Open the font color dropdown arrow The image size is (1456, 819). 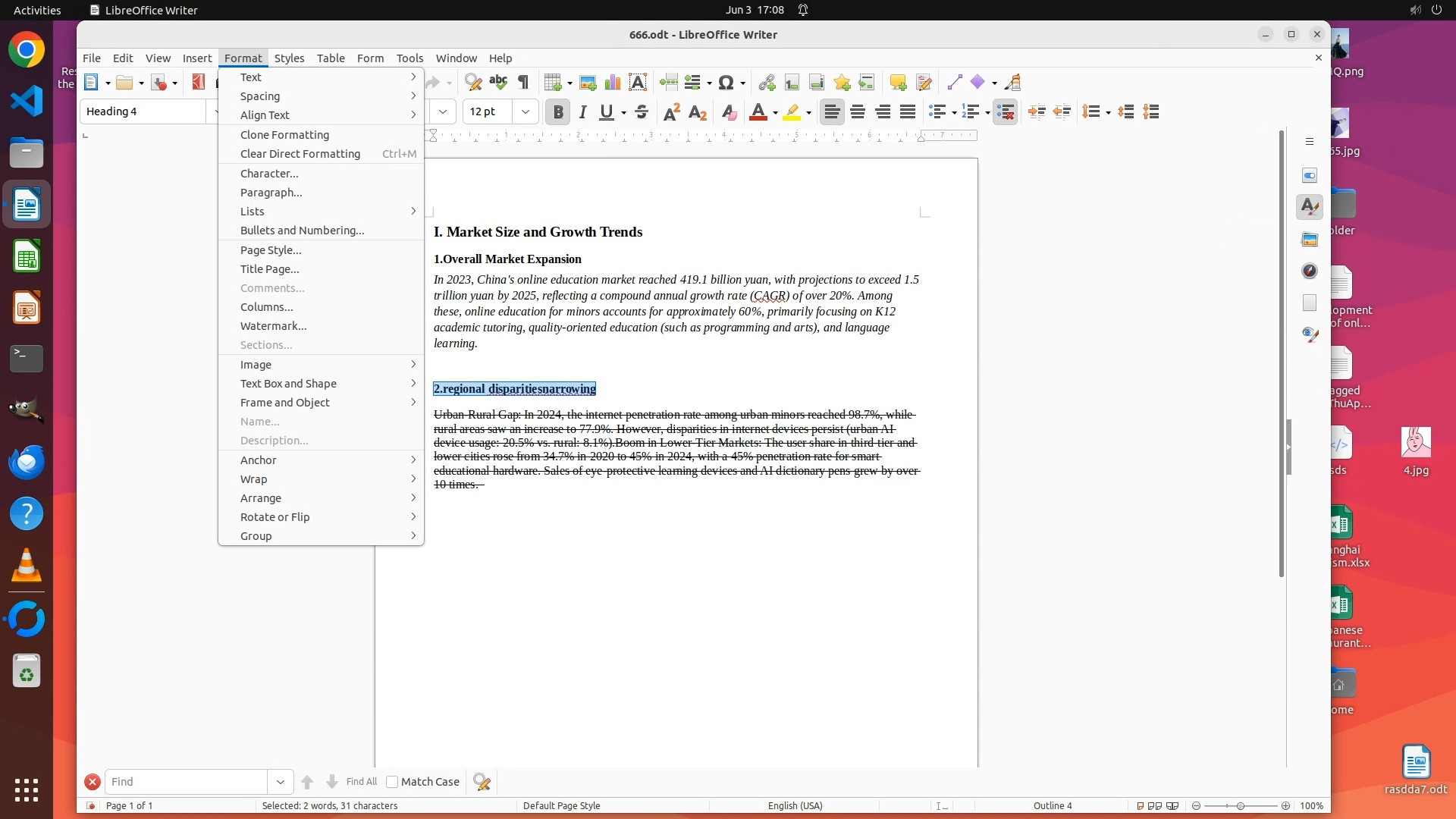[x=775, y=113]
